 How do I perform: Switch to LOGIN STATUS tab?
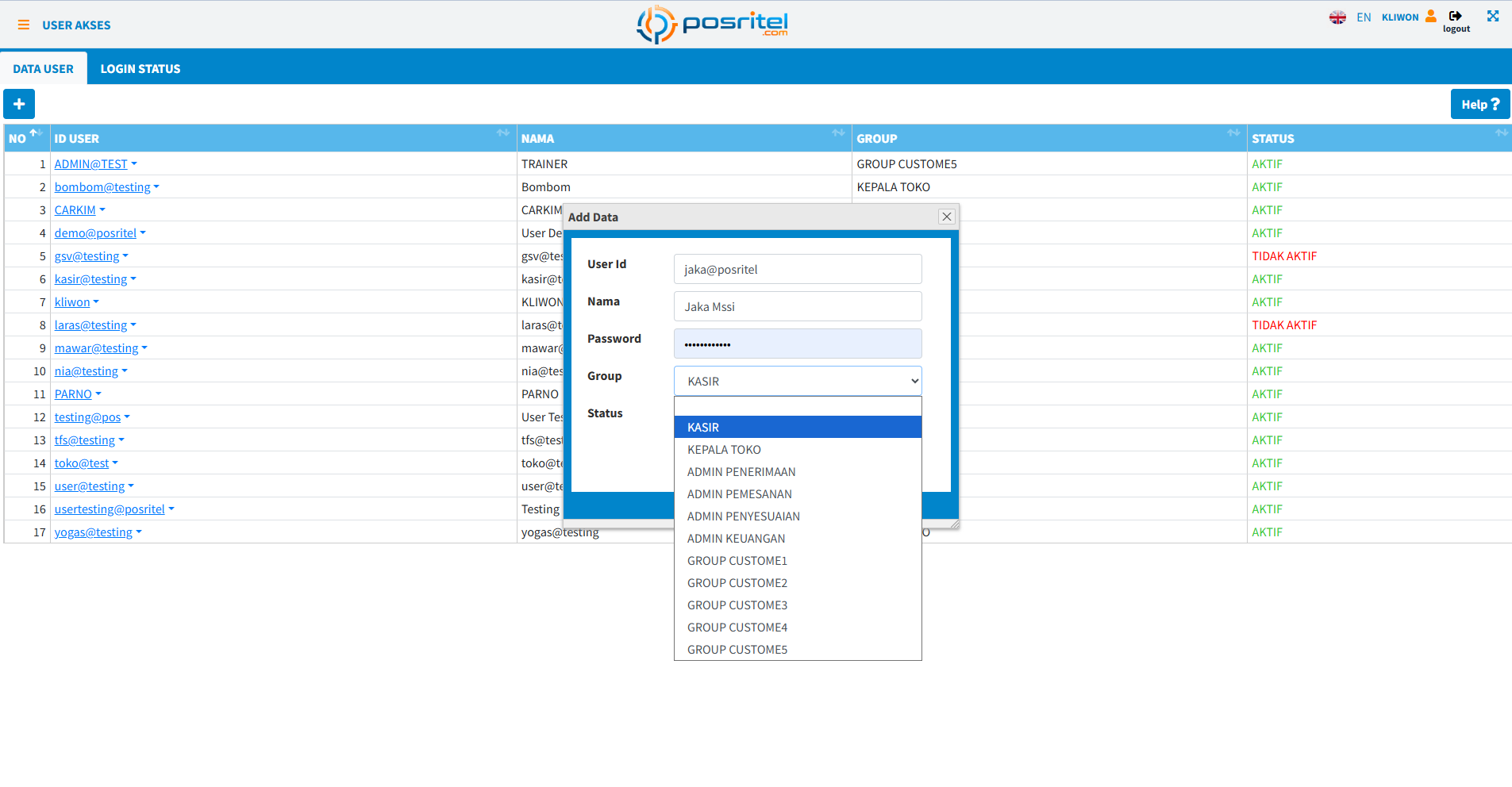pos(140,69)
